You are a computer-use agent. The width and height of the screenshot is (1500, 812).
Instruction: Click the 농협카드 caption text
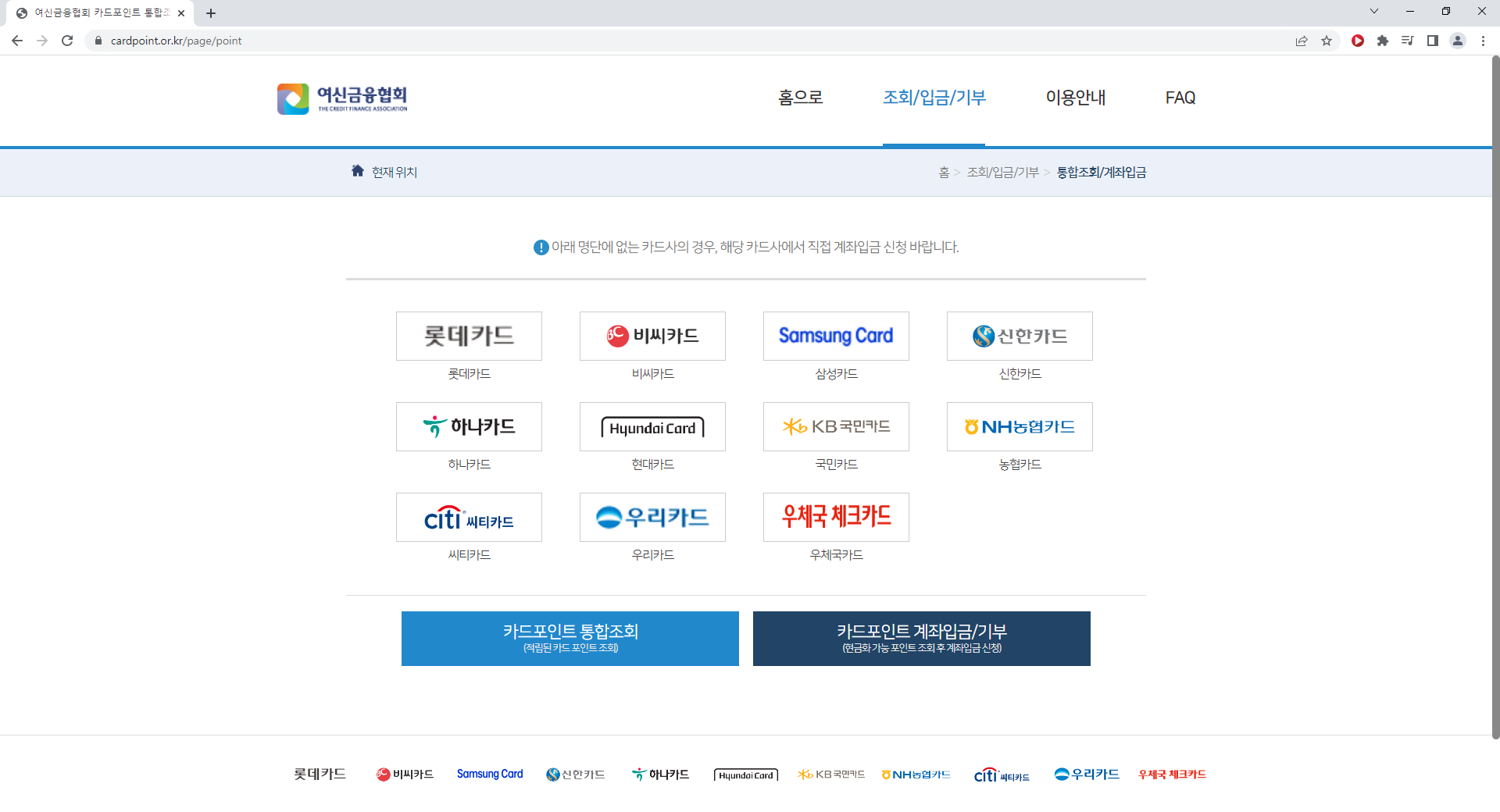(x=1020, y=465)
